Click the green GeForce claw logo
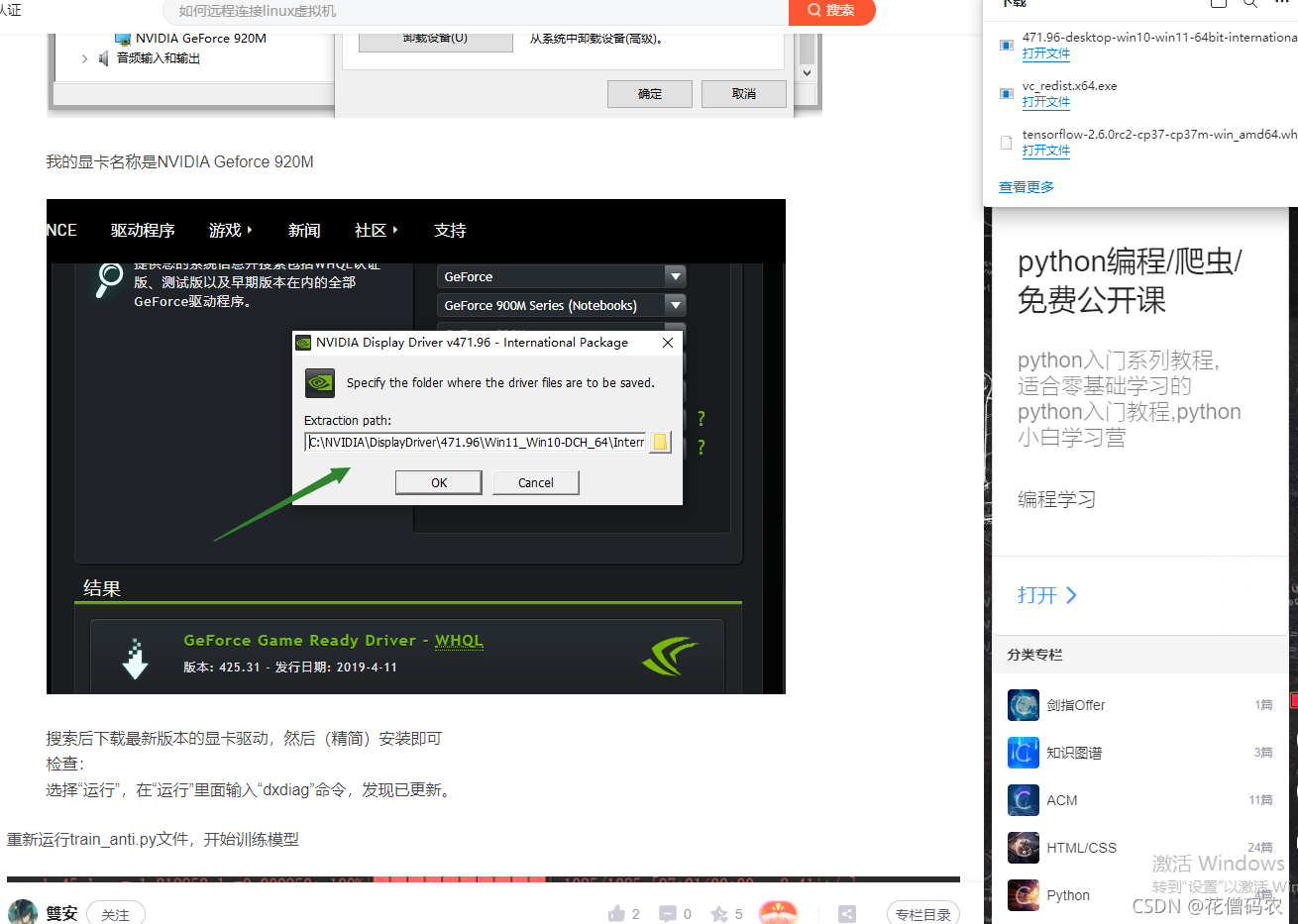The width and height of the screenshot is (1298, 924). 670,656
